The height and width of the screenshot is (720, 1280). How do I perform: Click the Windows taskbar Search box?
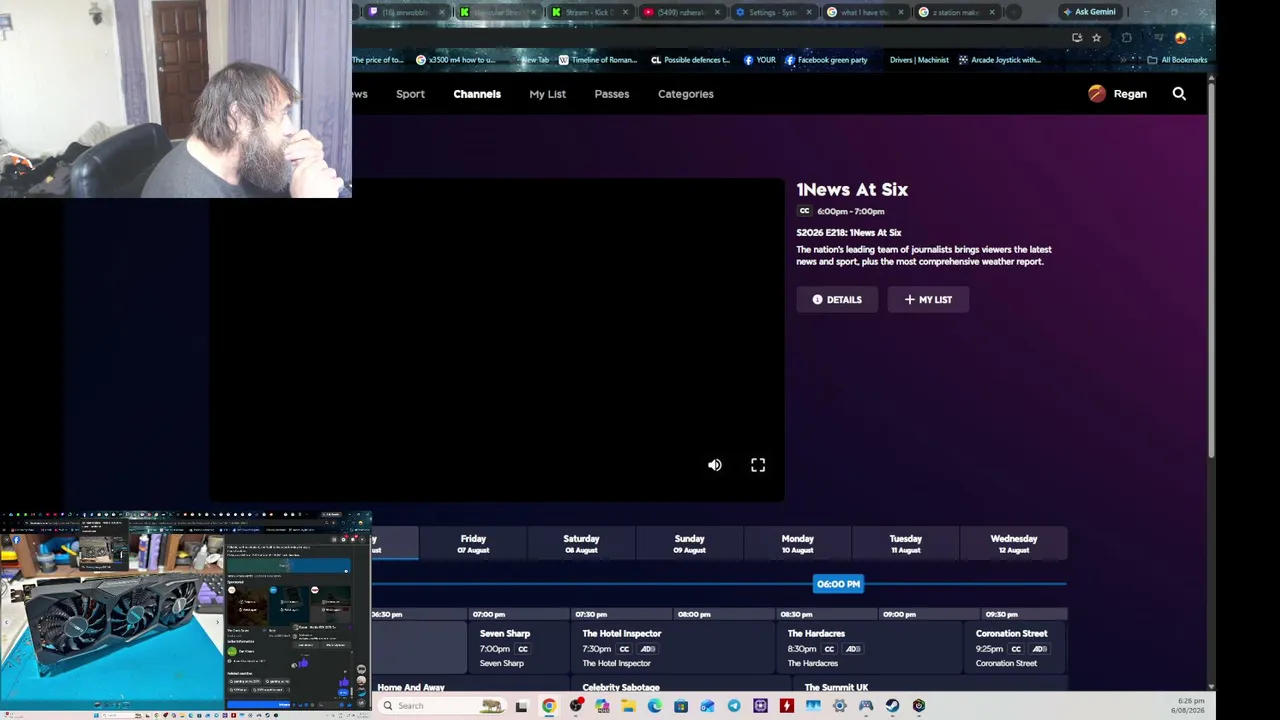(440, 706)
